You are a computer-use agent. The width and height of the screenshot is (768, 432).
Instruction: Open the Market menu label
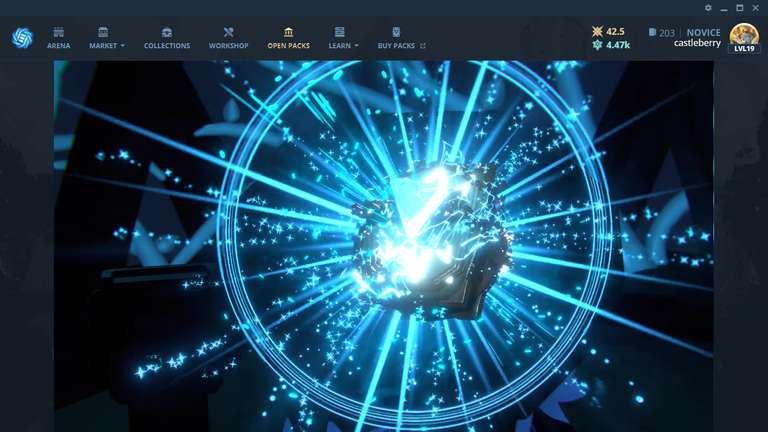[103, 46]
